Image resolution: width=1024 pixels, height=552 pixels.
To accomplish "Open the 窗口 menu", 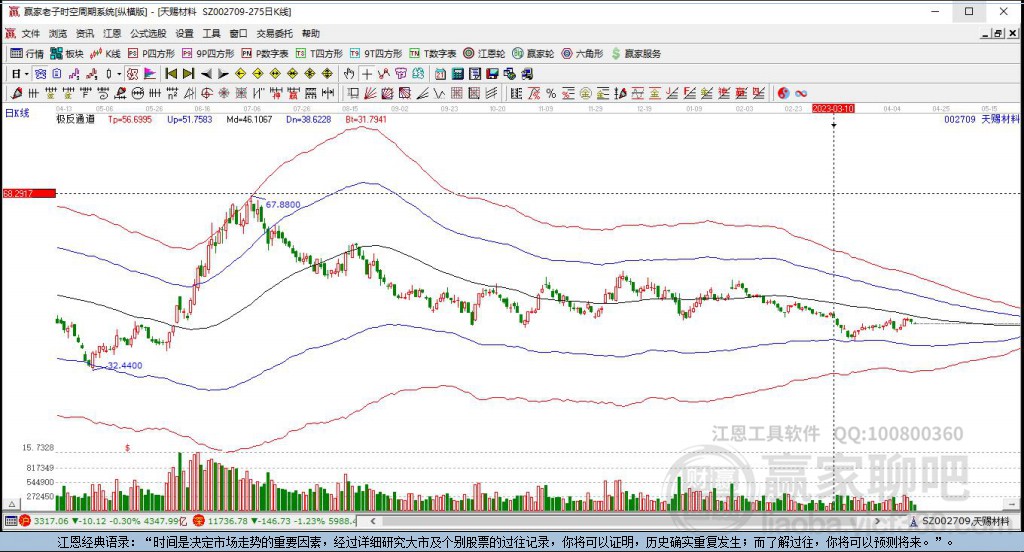I will click(238, 33).
